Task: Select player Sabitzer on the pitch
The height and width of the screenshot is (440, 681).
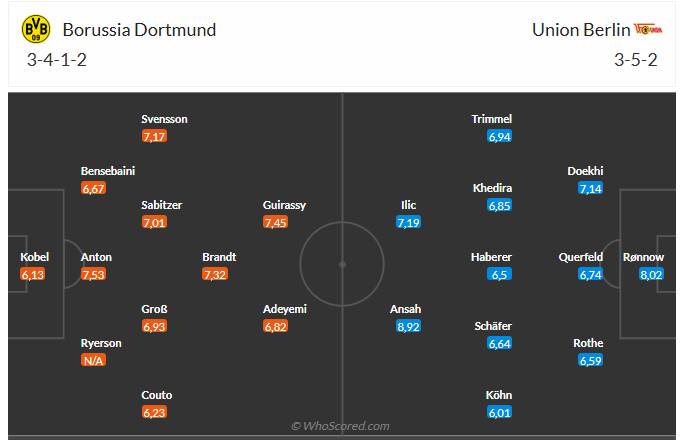Action: tap(161, 205)
